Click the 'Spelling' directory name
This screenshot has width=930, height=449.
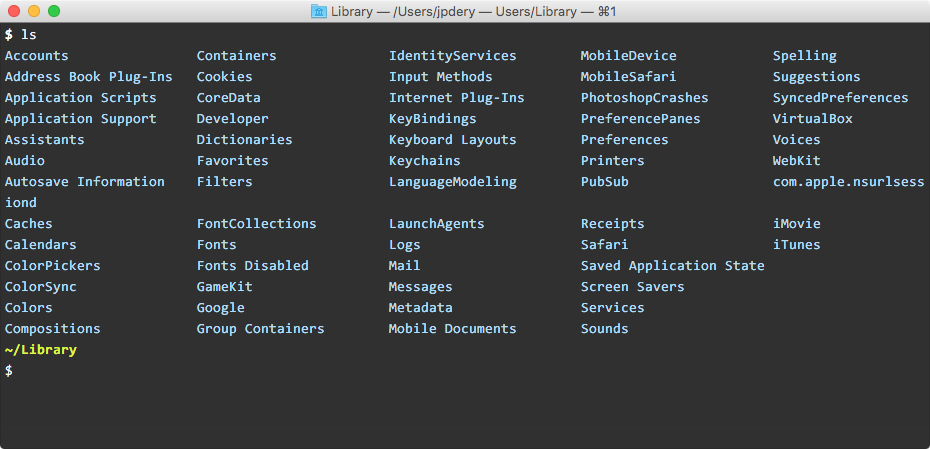point(804,55)
